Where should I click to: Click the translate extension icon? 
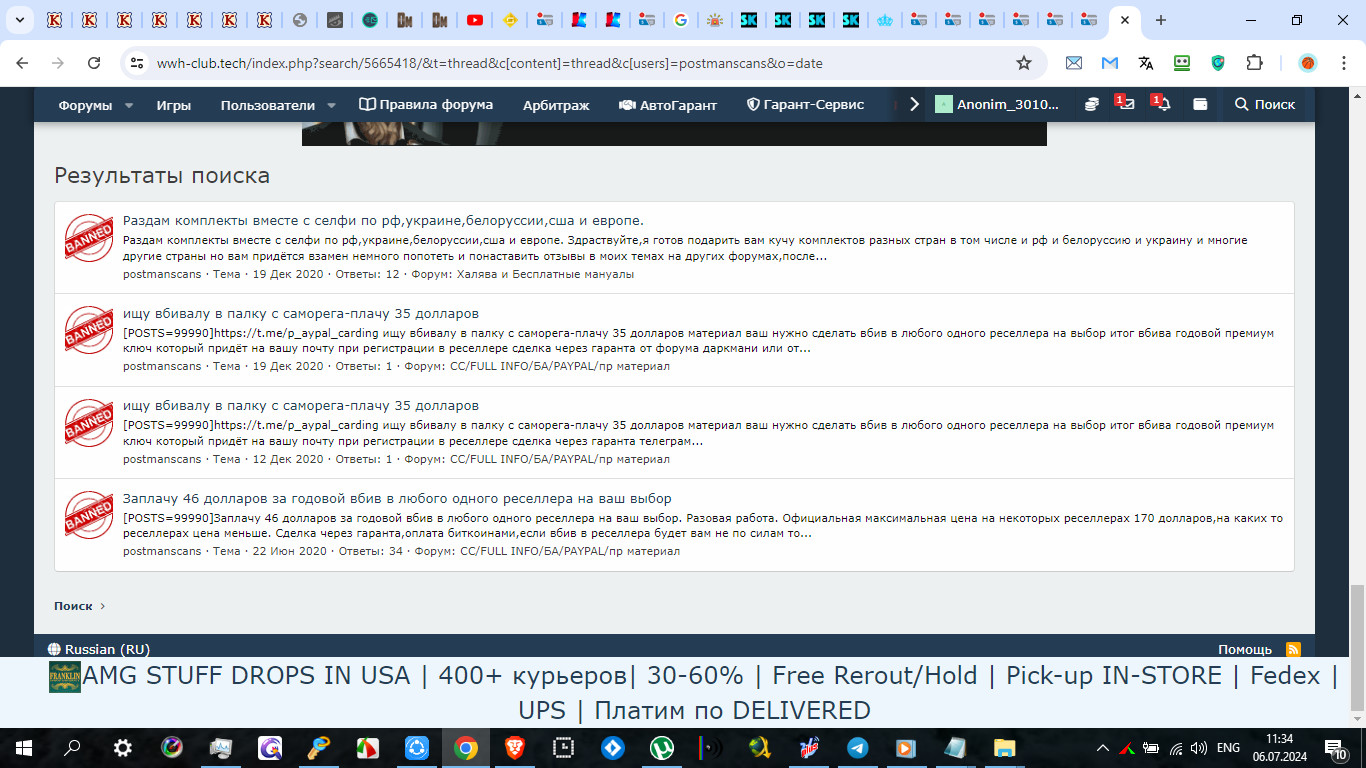(1146, 63)
